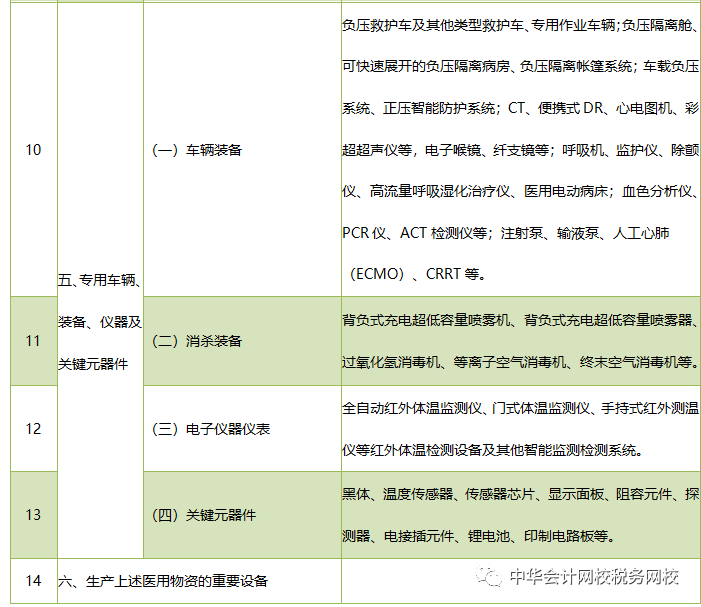Select row number 10 cell
Screen dimensions: 701x607
point(33,150)
